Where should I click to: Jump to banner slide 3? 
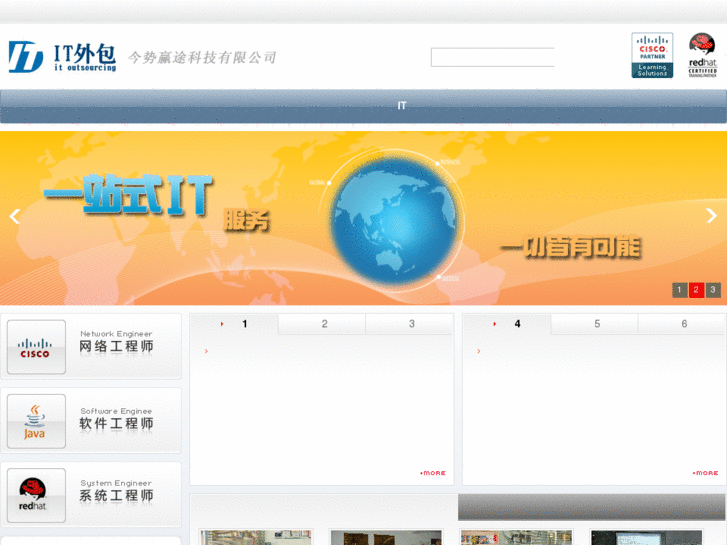tap(713, 290)
